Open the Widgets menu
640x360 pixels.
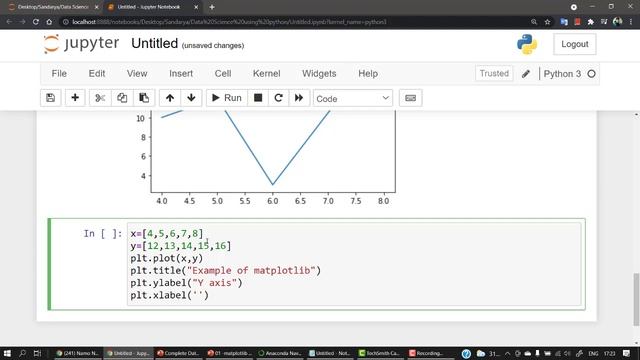319,73
